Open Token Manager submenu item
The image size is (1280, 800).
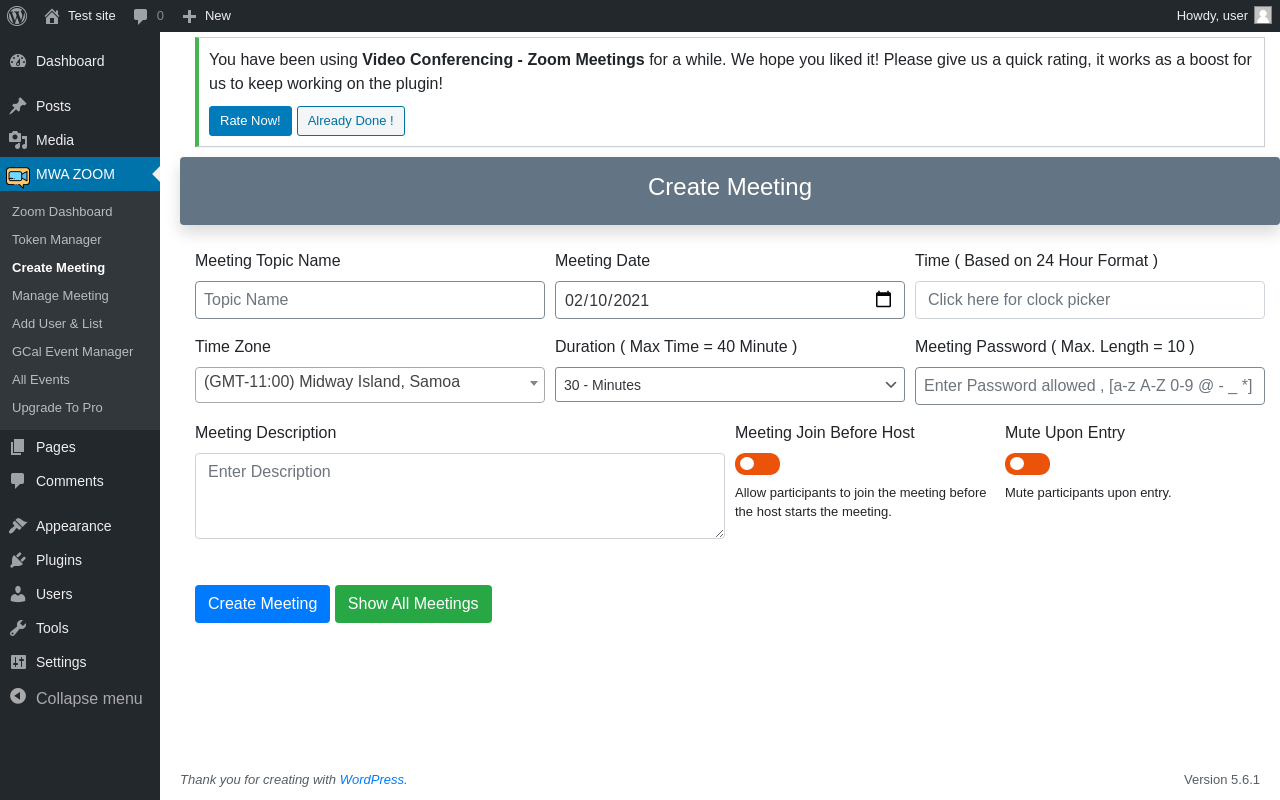(x=57, y=240)
